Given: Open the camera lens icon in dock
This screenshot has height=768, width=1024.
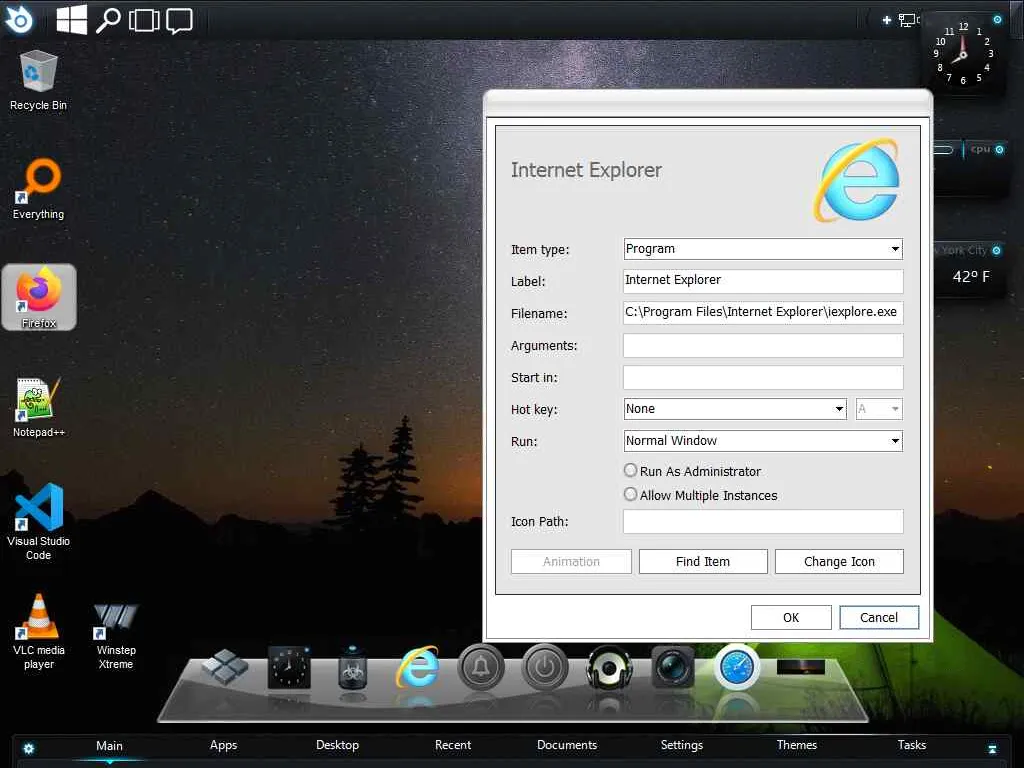Looking at the screenshot, I should pyautogui.click(x=673, y=667).
